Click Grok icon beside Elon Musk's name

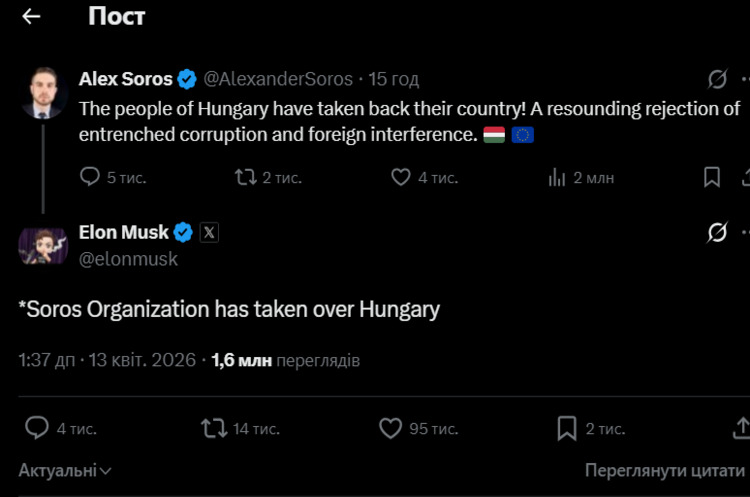(716, 233)
